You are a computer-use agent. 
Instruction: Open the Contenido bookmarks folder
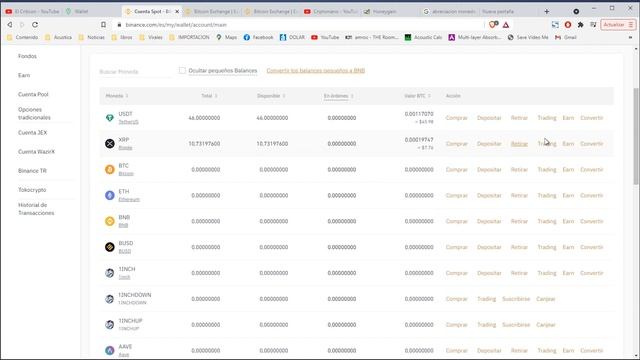(x=22, y=37)
